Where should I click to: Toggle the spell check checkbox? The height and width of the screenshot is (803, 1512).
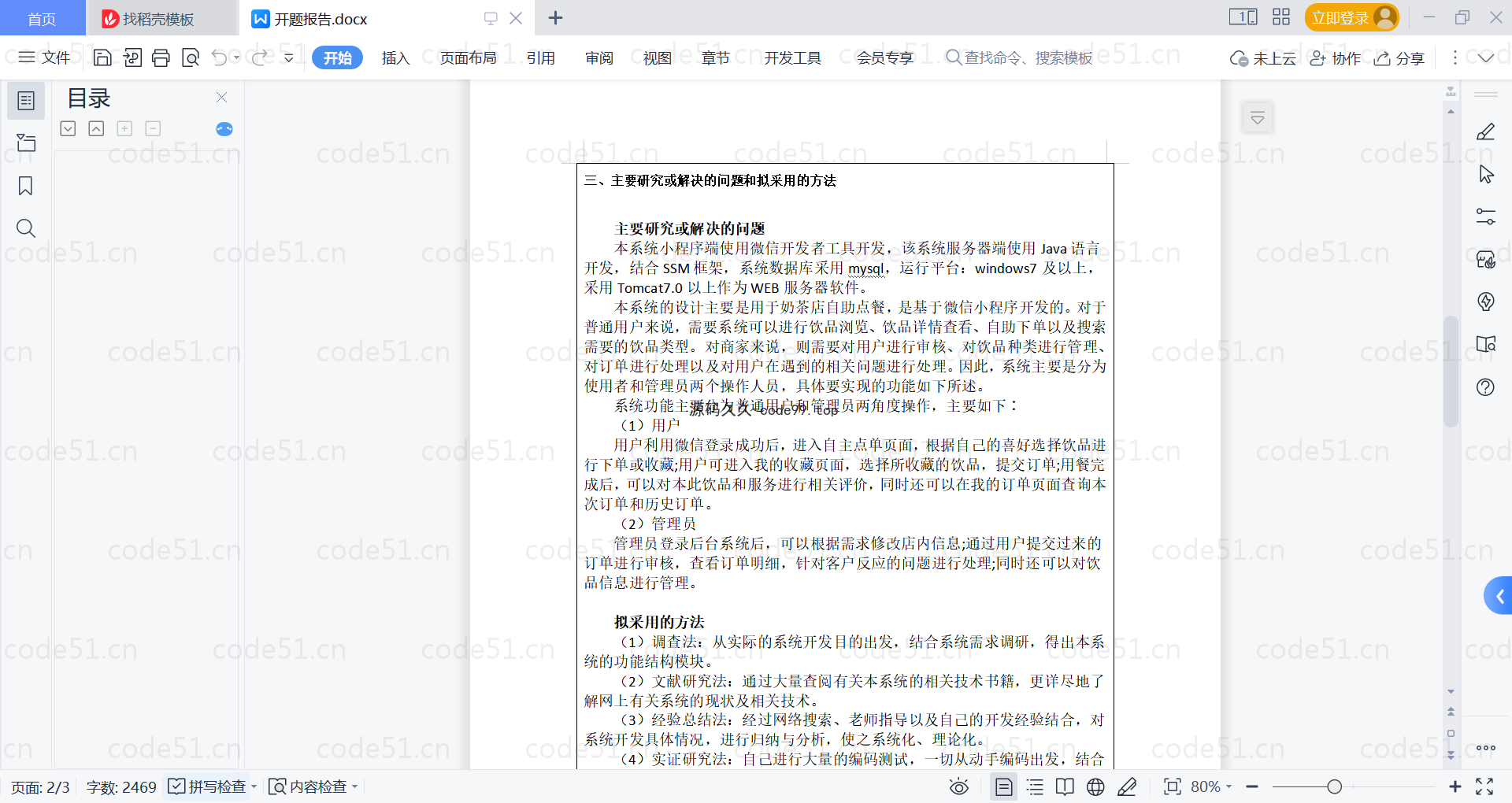[x=177, y=786]
